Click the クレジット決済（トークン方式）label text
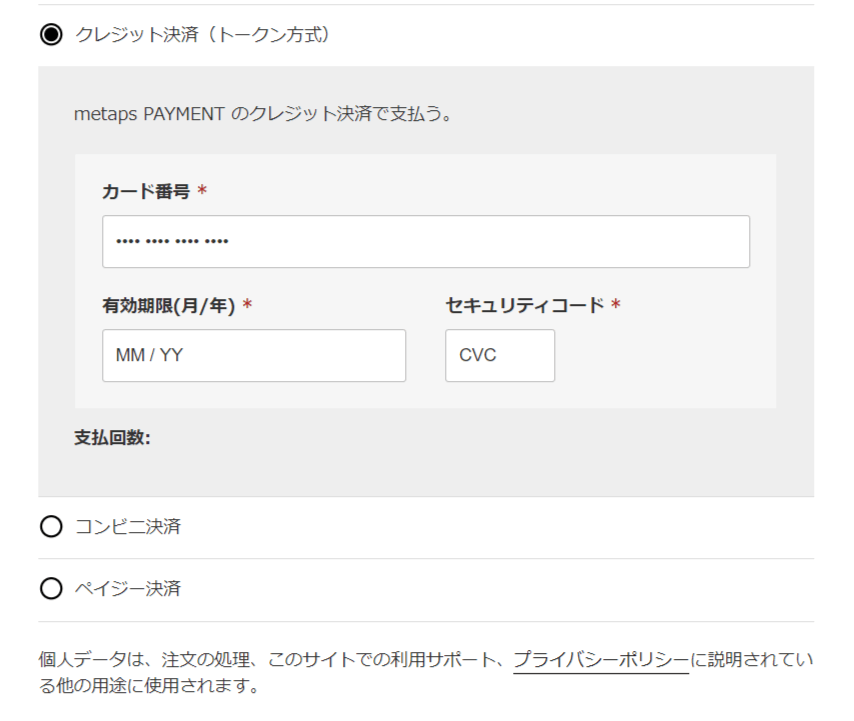 coord(202,35)
